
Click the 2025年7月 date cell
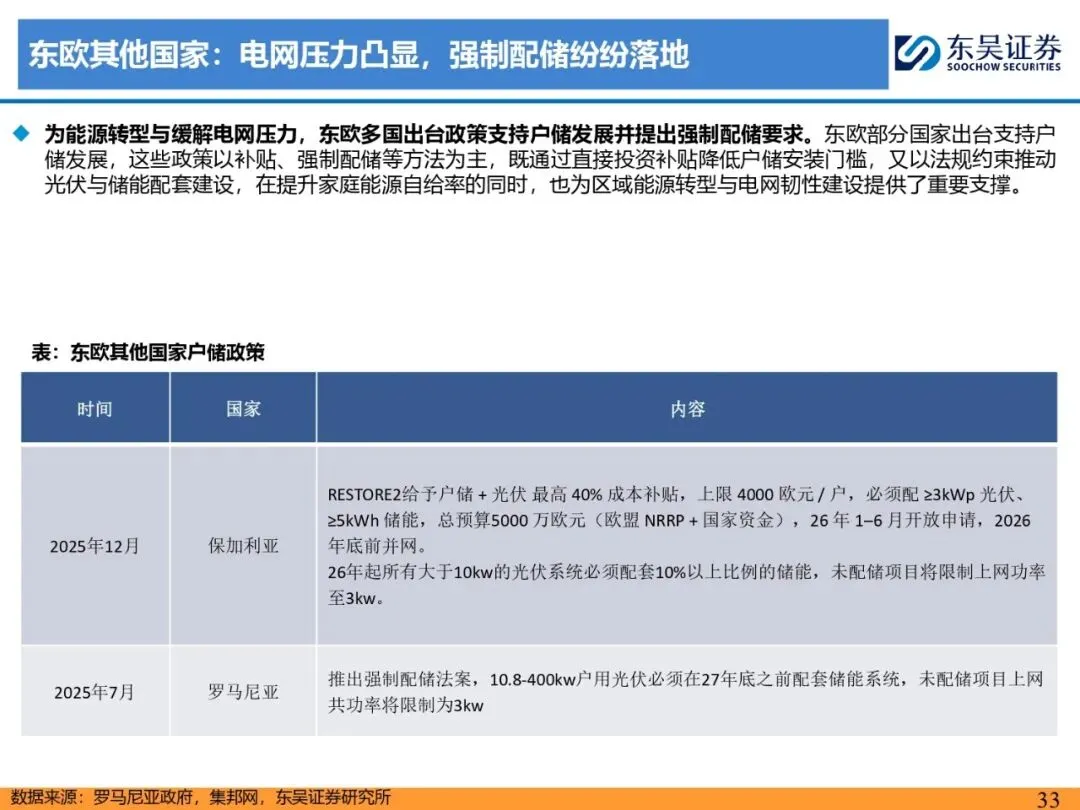coord(95,692)
